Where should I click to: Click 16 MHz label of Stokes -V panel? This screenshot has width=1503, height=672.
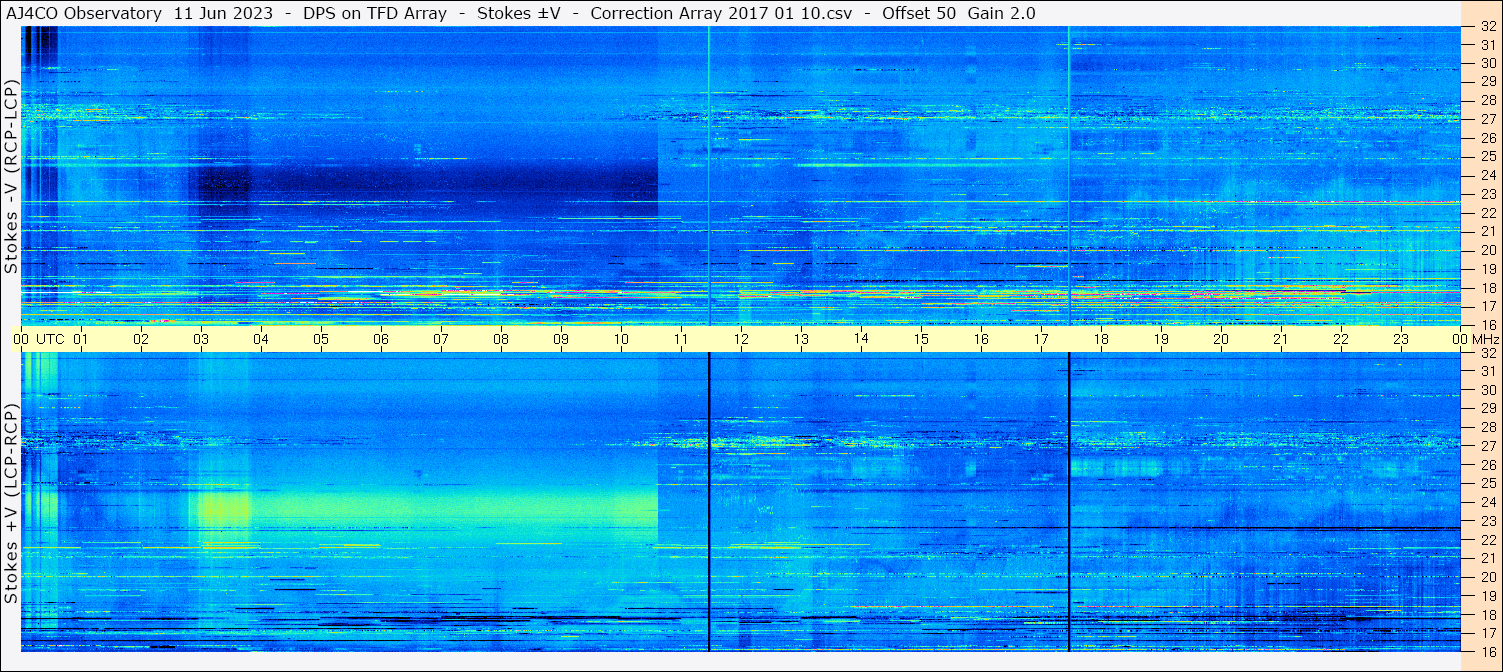tap(1488, 324)
